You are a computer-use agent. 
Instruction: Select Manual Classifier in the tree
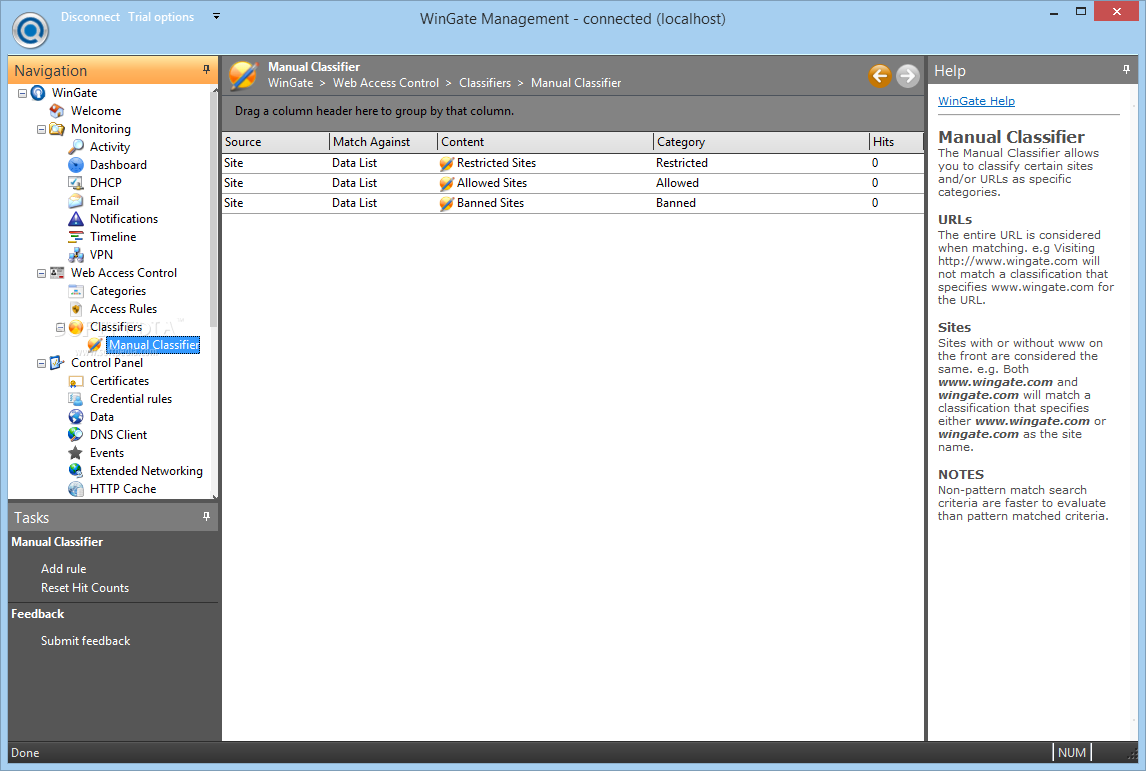click(153, 345)
